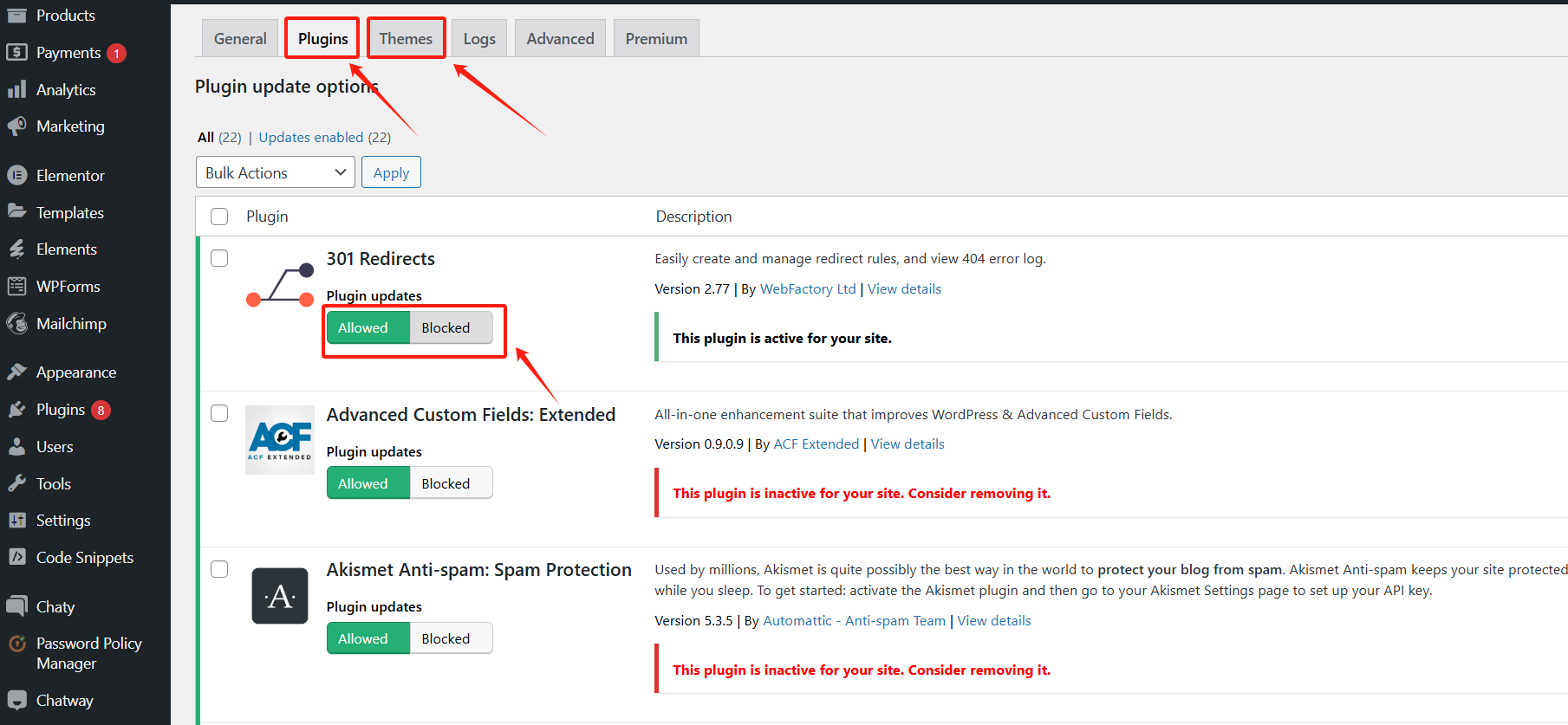Click the Password Policy Manager icon

pyautogui.click(x=16, y=644)
